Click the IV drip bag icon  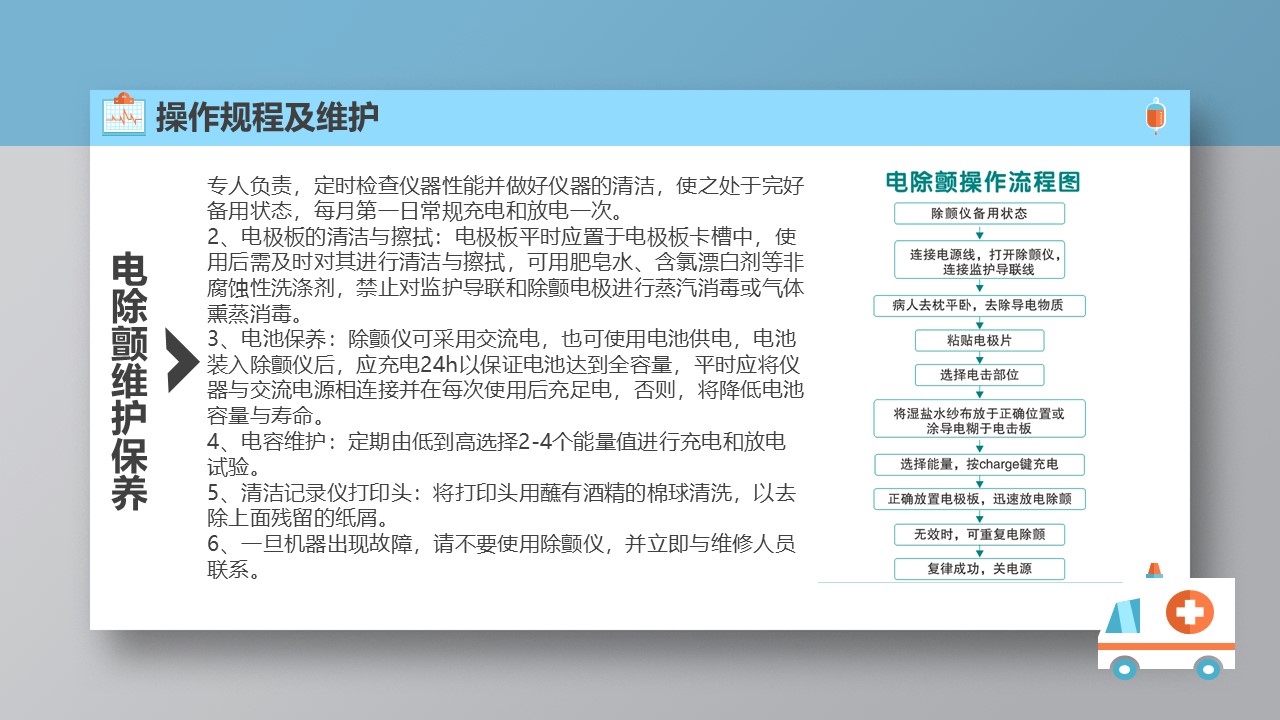[1156, 117]
